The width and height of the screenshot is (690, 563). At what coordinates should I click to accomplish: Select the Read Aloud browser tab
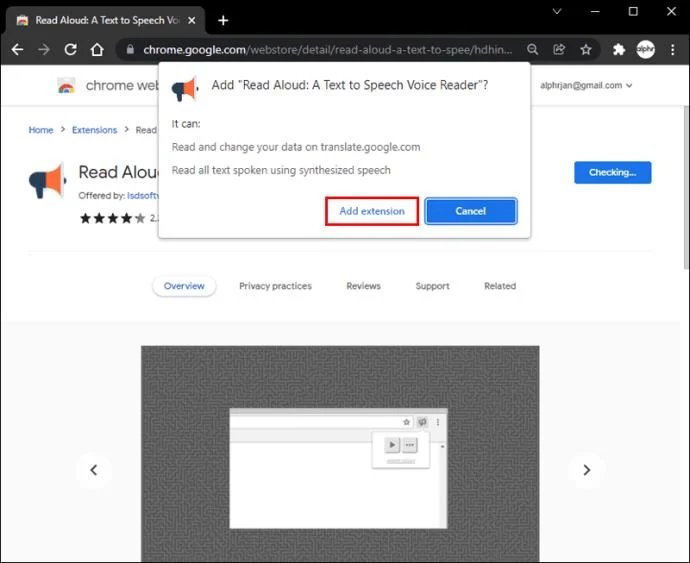coord(106,20)
